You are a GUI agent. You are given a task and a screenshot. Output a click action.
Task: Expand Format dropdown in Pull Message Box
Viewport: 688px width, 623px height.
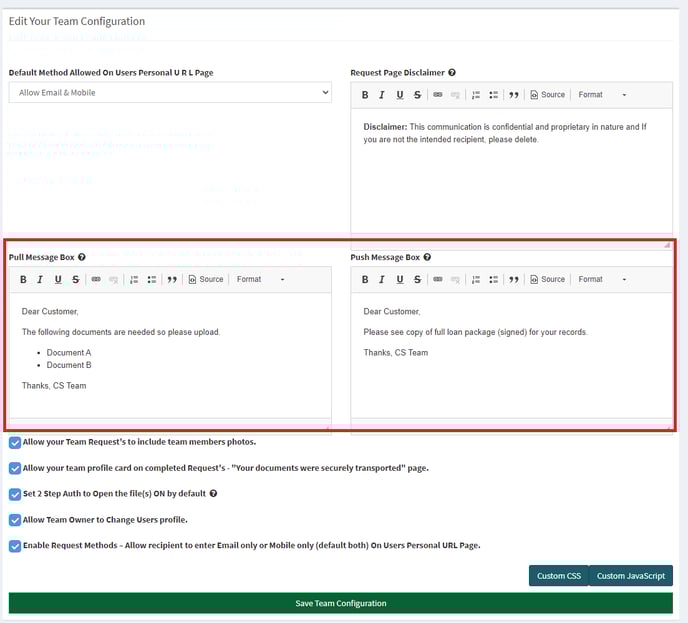(260, 280)
